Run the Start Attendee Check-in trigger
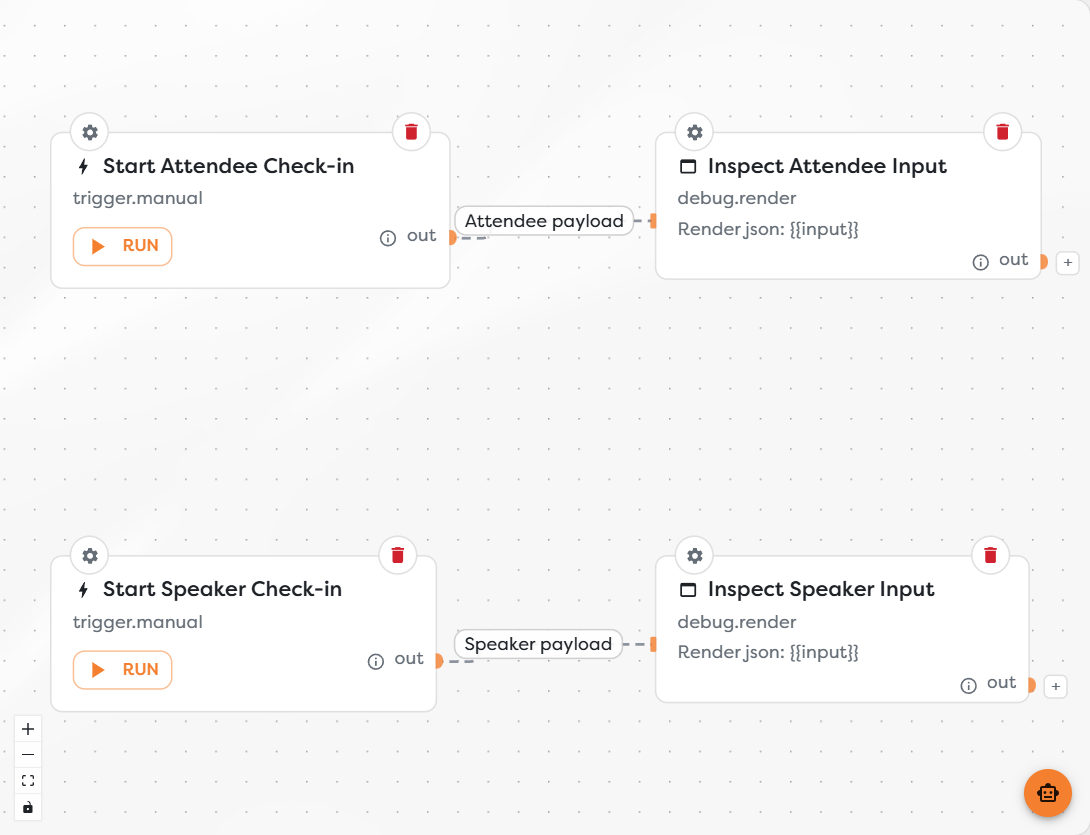 click(x=122, y=246)
